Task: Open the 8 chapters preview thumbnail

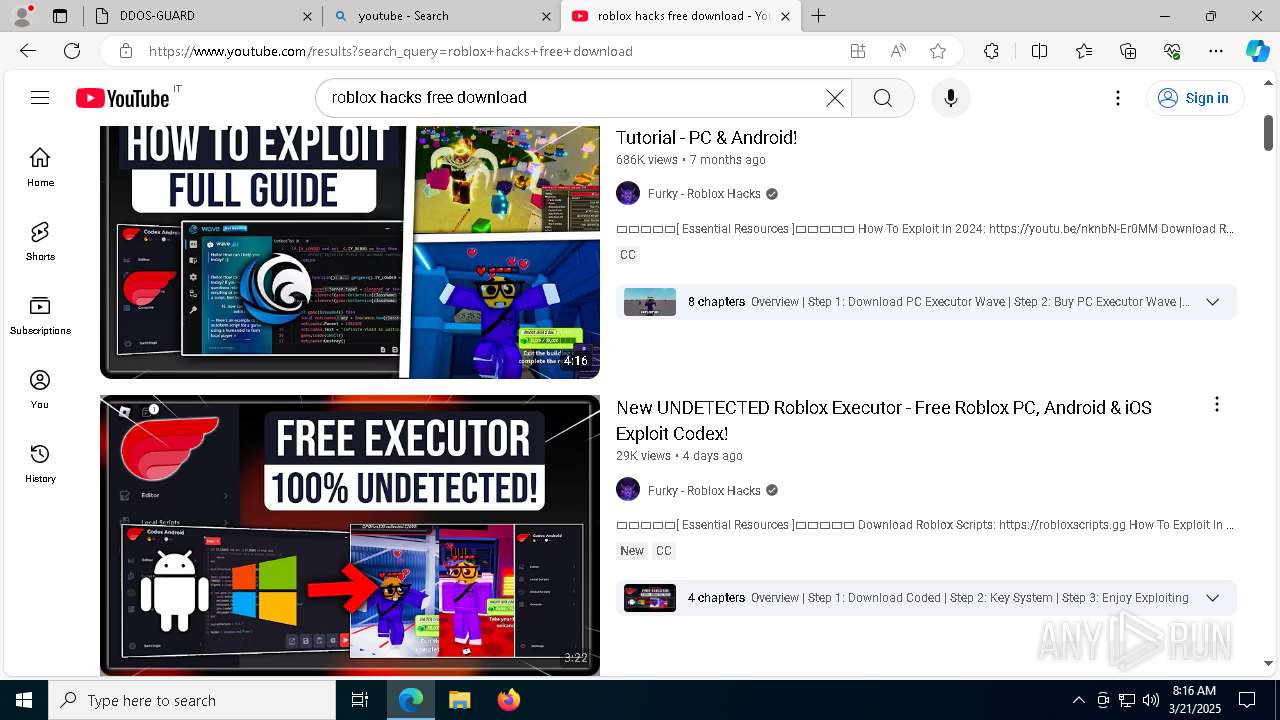Action: click(650, 302)
